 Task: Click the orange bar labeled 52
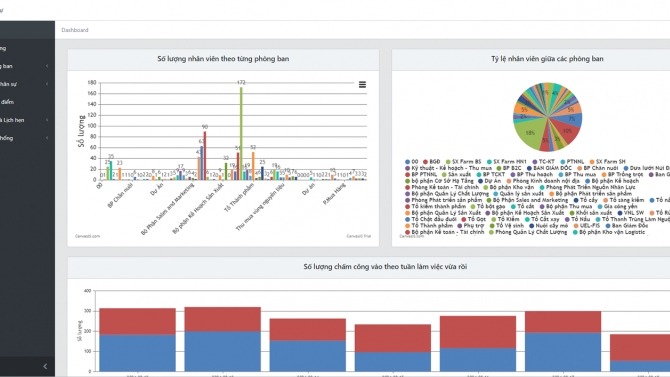coord(253,166)
